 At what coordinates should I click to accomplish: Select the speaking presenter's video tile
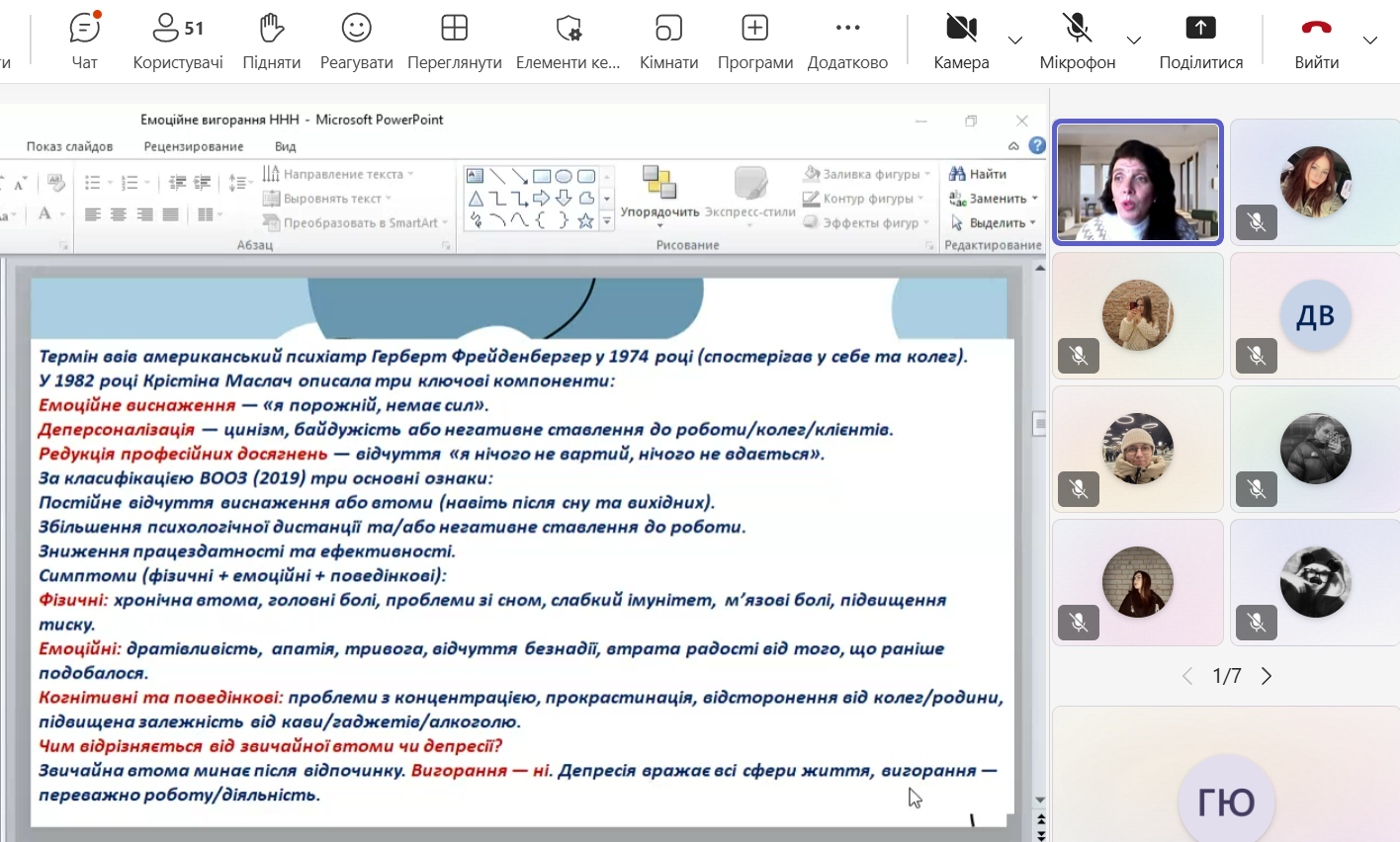point(1138,183)
